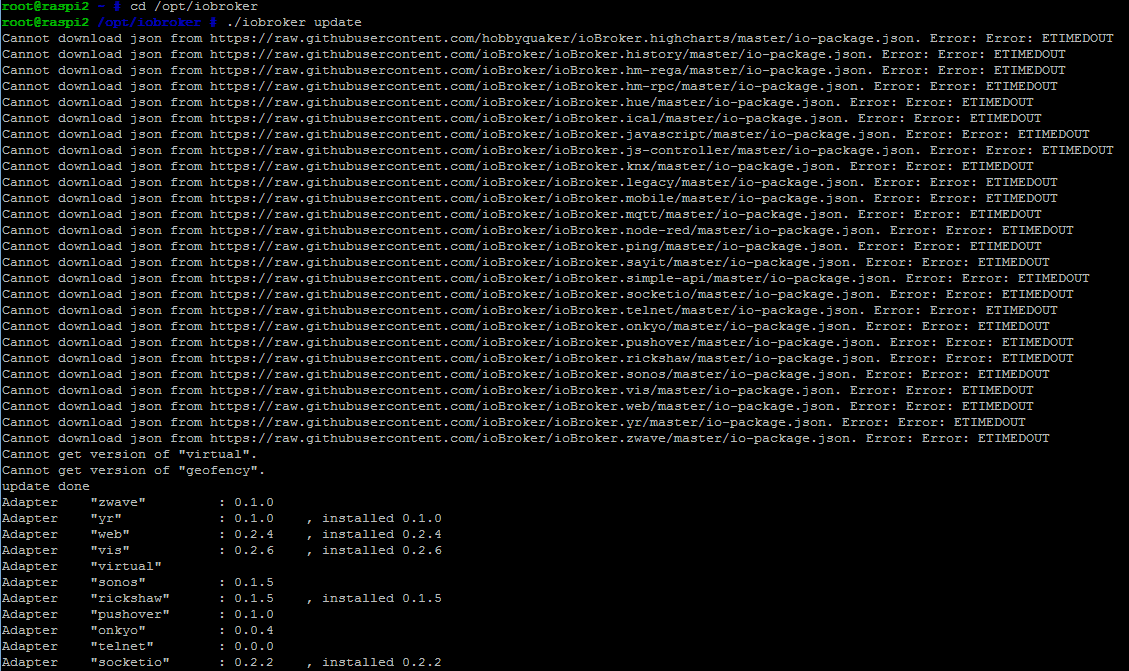Click the ioBroker.yr download URL
The width and height of the screenshot is (1129, 671).
click(x=518, y=422)
